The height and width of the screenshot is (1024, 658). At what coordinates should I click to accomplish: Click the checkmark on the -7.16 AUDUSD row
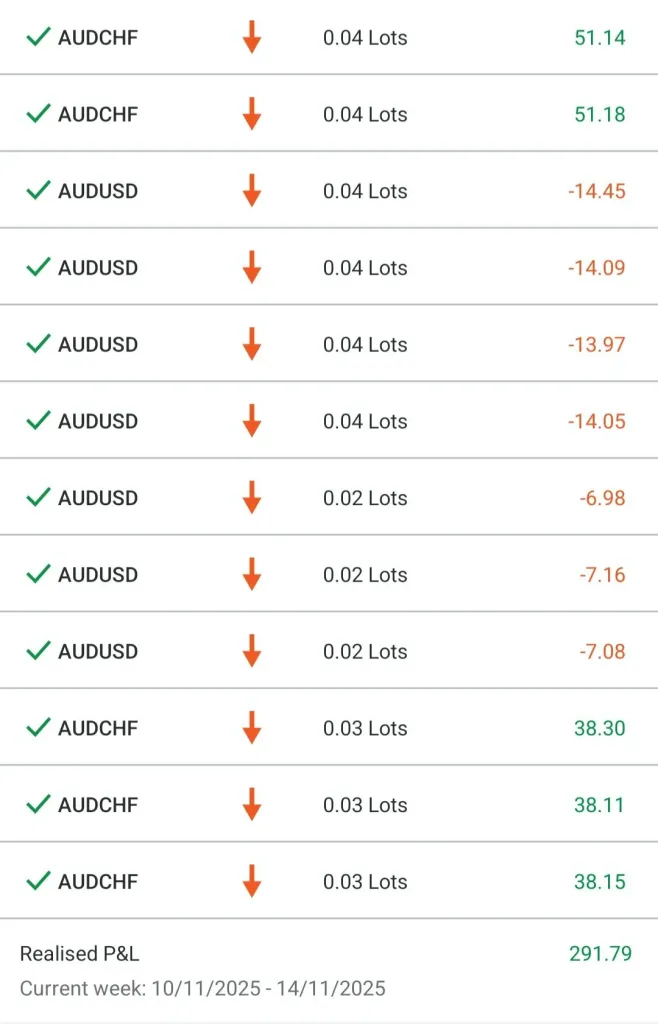[38, 574]
